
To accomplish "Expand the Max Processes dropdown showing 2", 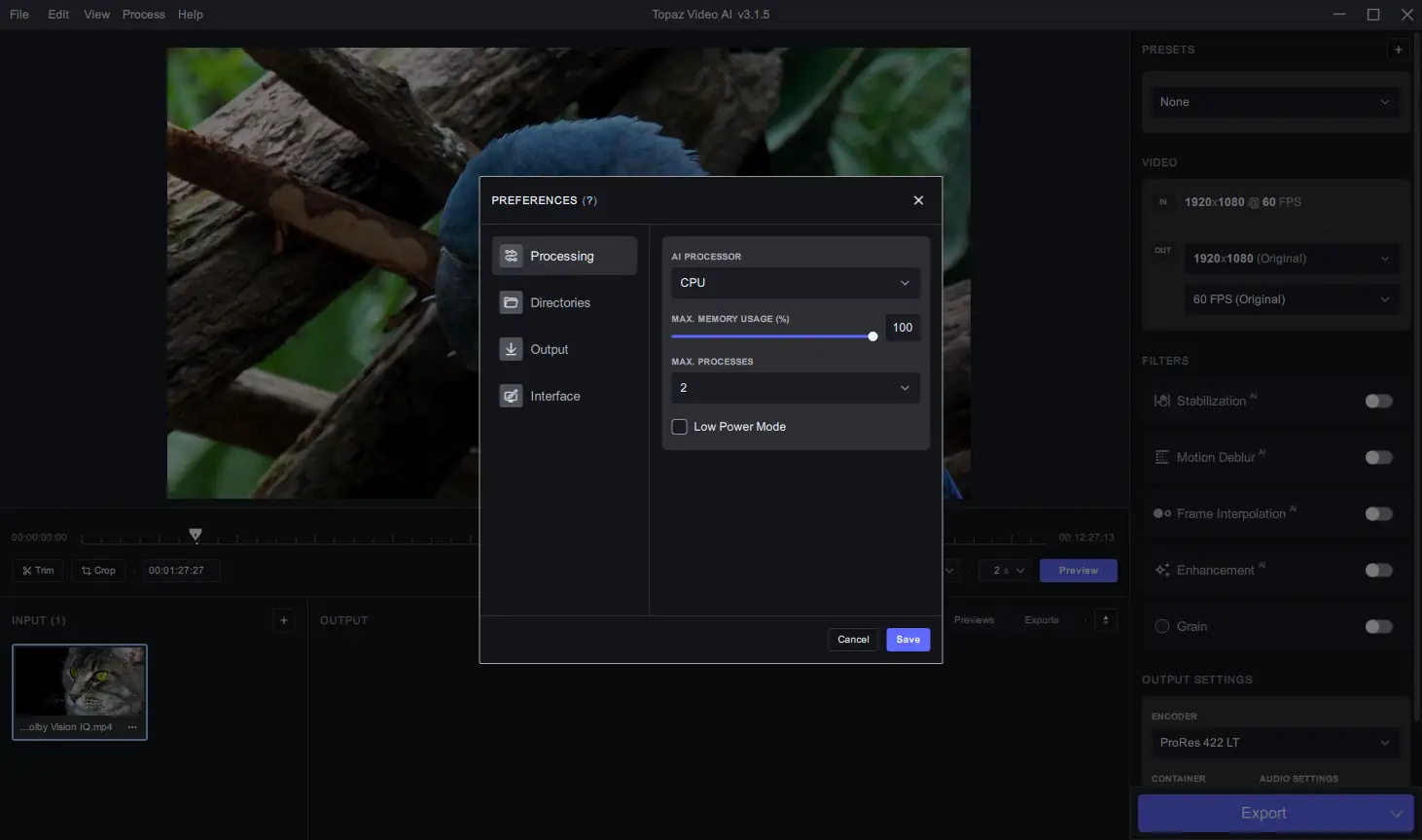I will pyautogui.click(x=796, y=388).
